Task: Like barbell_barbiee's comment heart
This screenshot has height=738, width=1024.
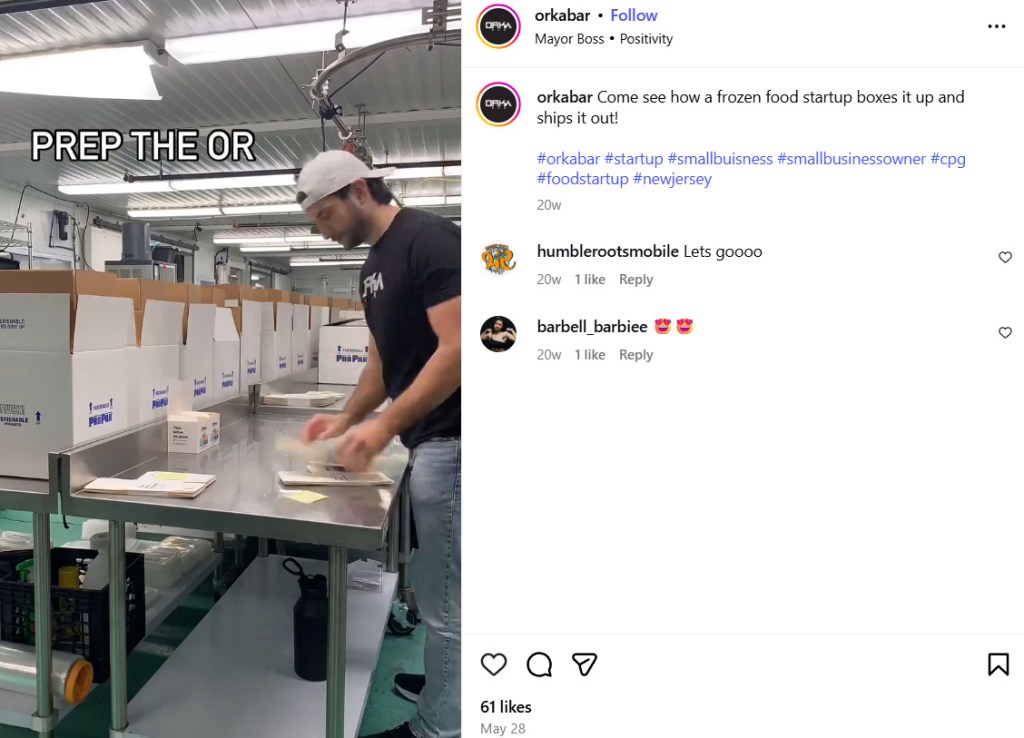Action: [x=1005, y=332]
